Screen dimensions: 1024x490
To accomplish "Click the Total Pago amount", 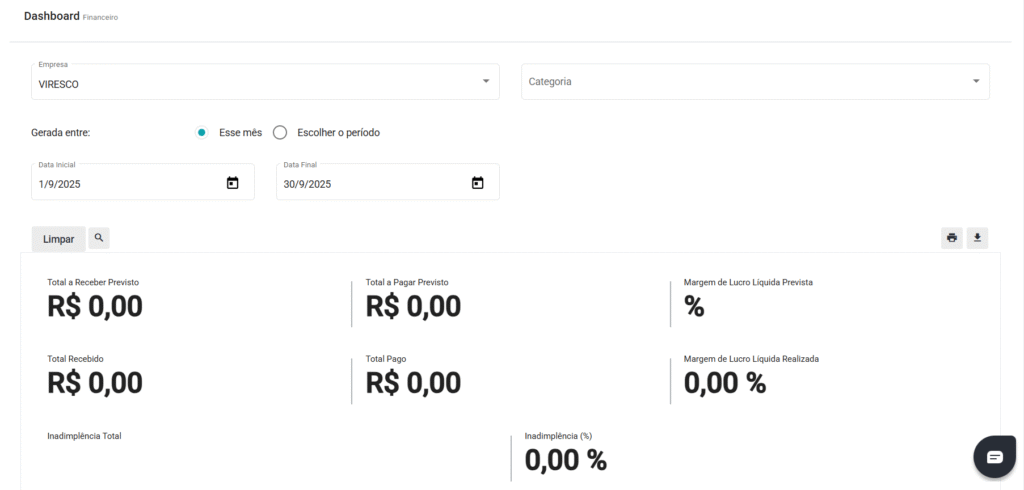I will 413,383.
